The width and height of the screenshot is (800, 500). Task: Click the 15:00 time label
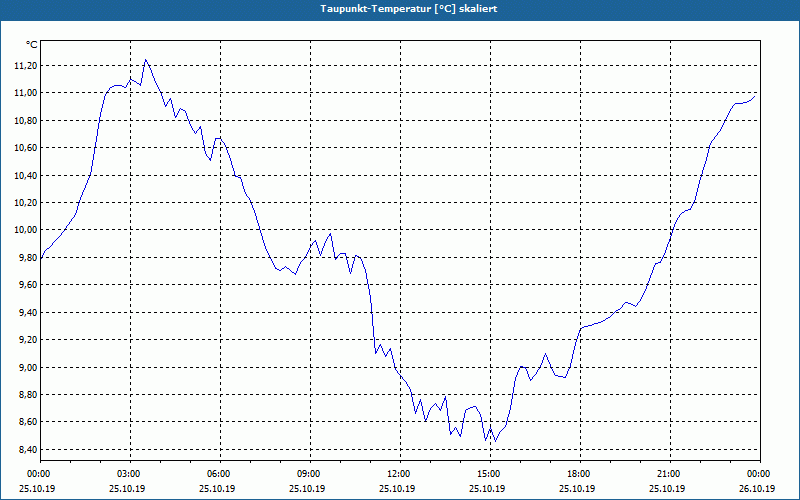pyautogui.click(x=490, y=474)
